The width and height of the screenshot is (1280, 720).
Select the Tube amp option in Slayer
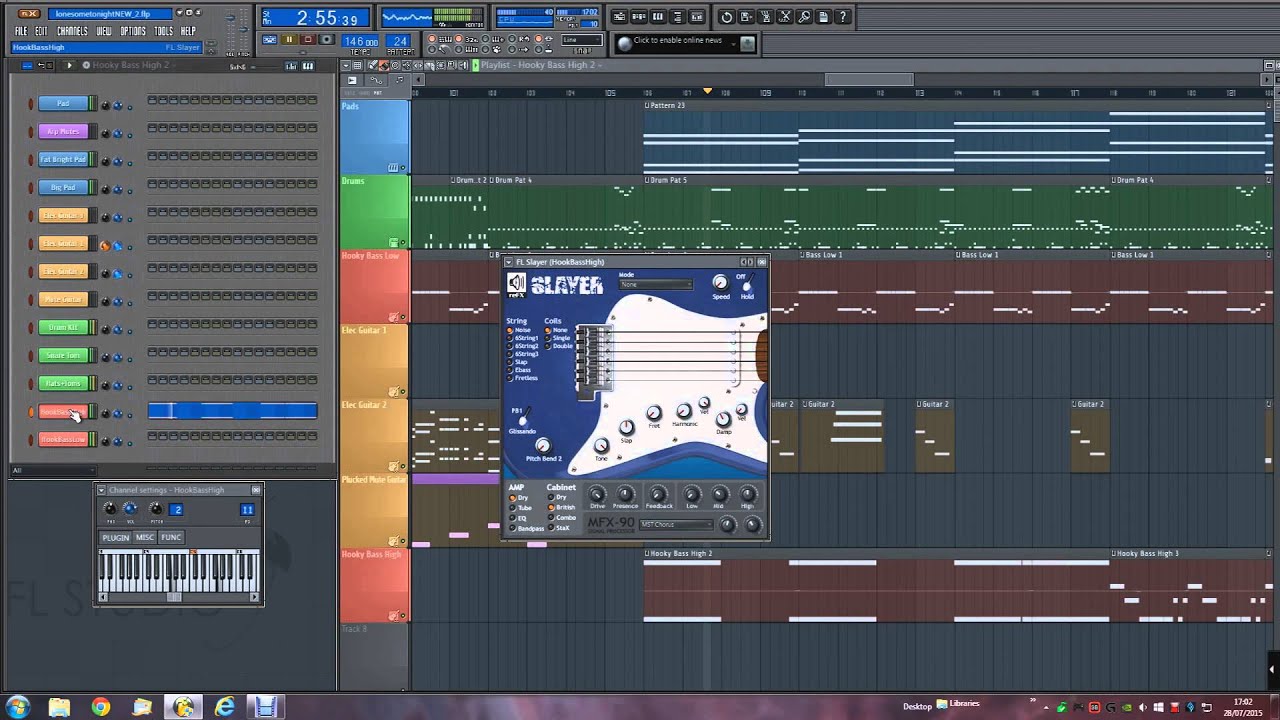coord(521,508)
